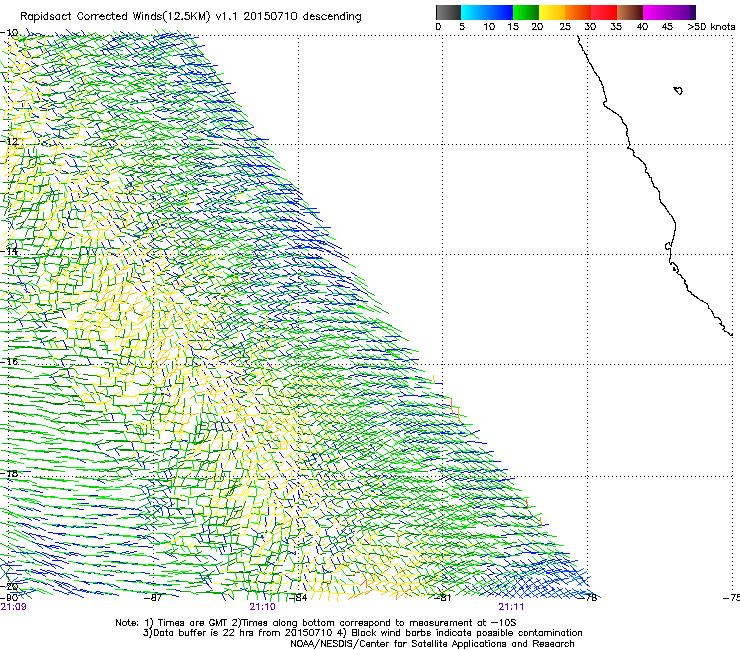The height and width of the screenshot is (650, 740).
Task: Click the "-14" latitude axis label
Action: (10, 251)
